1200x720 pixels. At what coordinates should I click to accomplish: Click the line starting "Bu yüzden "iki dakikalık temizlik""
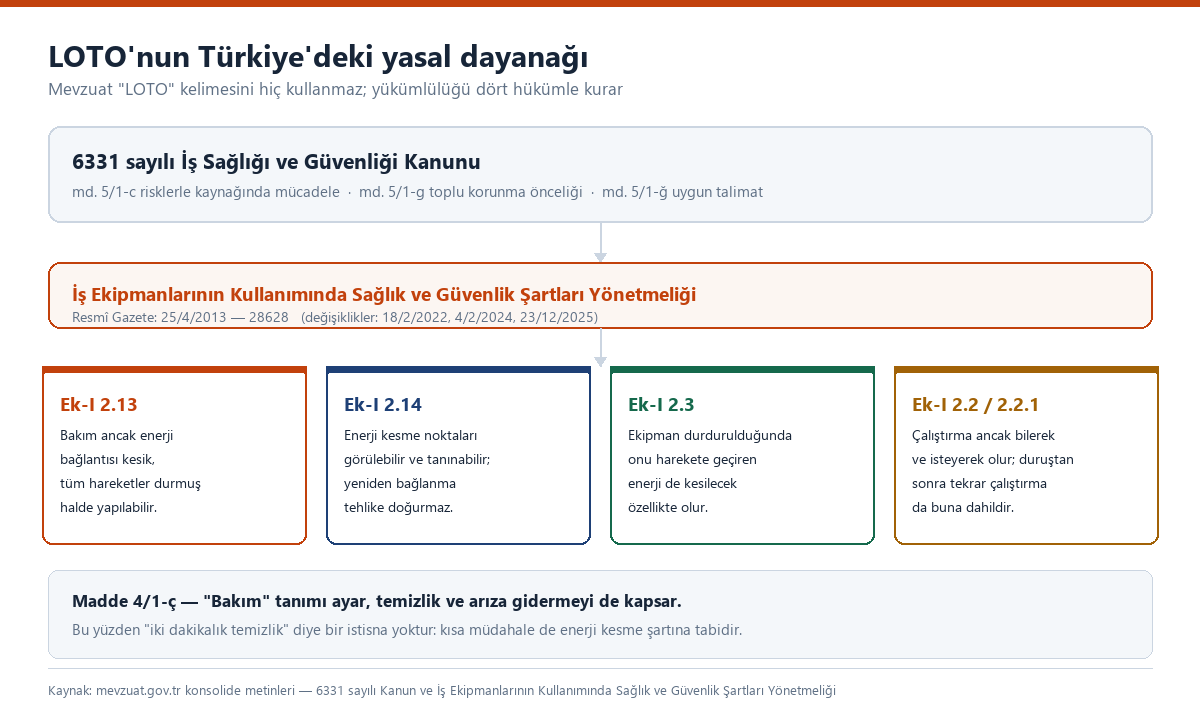tap(407, 630)
